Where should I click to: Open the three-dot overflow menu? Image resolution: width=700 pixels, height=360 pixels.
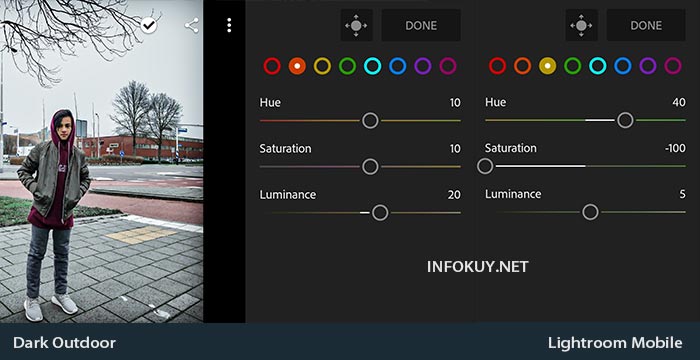[x=229, y=25]
